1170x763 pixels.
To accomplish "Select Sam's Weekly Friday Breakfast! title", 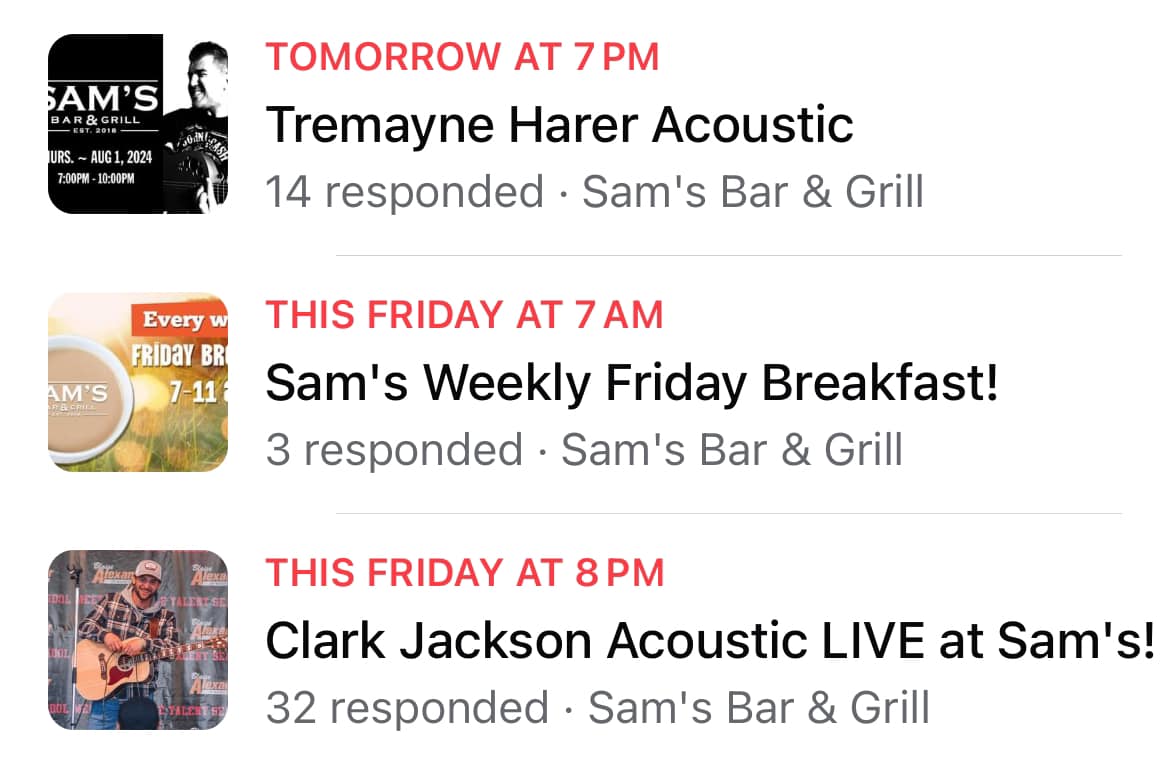I will (631, 383).
